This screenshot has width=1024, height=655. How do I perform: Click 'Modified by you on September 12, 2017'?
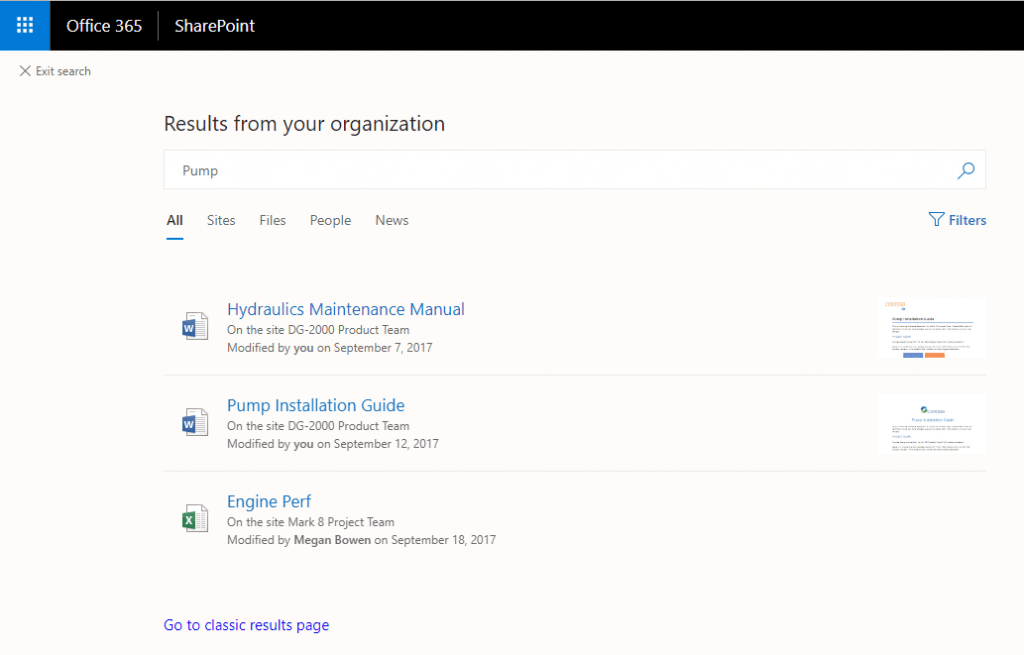click(332, 444)
